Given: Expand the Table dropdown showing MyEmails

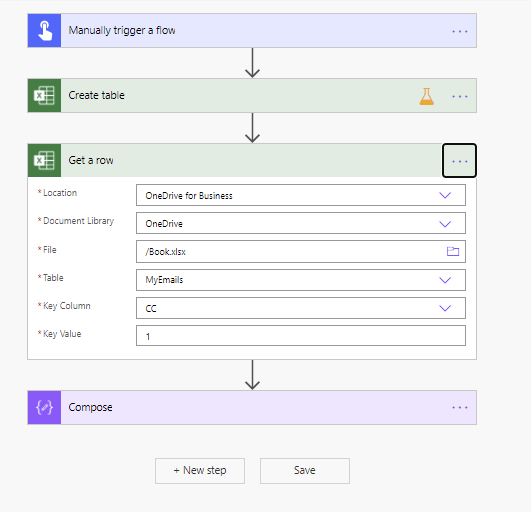Looking at the screenshot, I should (445, 280).
